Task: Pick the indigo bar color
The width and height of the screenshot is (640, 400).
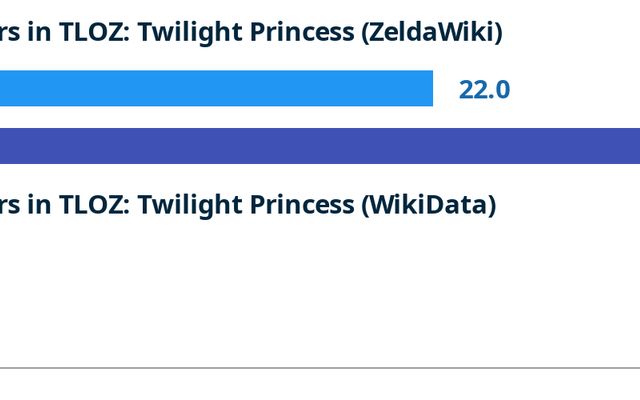Action: [x=100, y=146]
